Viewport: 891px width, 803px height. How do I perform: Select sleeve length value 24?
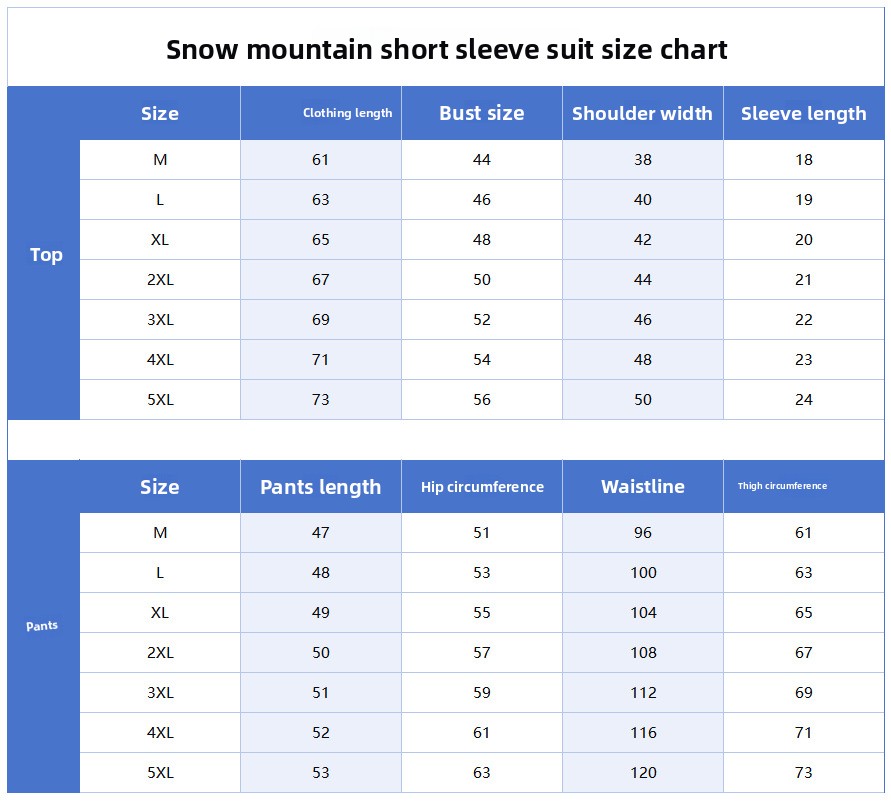tap(803, 400)
